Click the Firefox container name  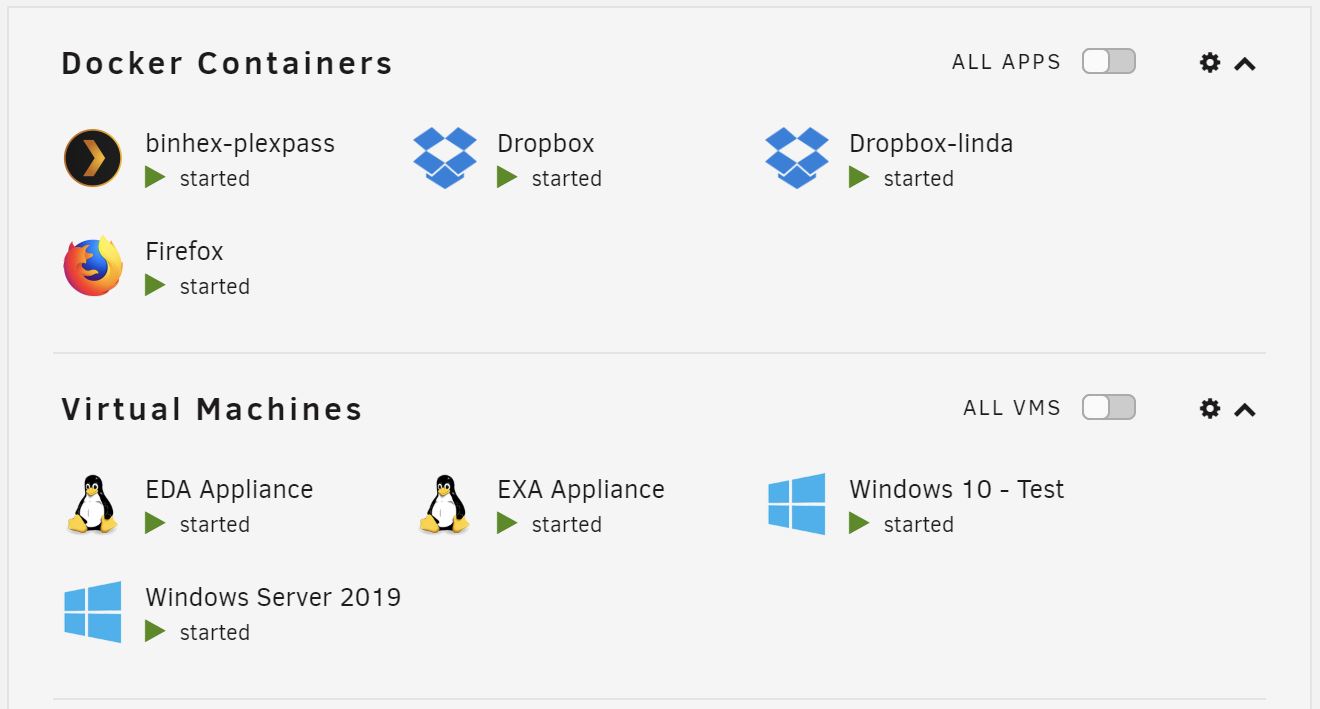tap(184, 251)
